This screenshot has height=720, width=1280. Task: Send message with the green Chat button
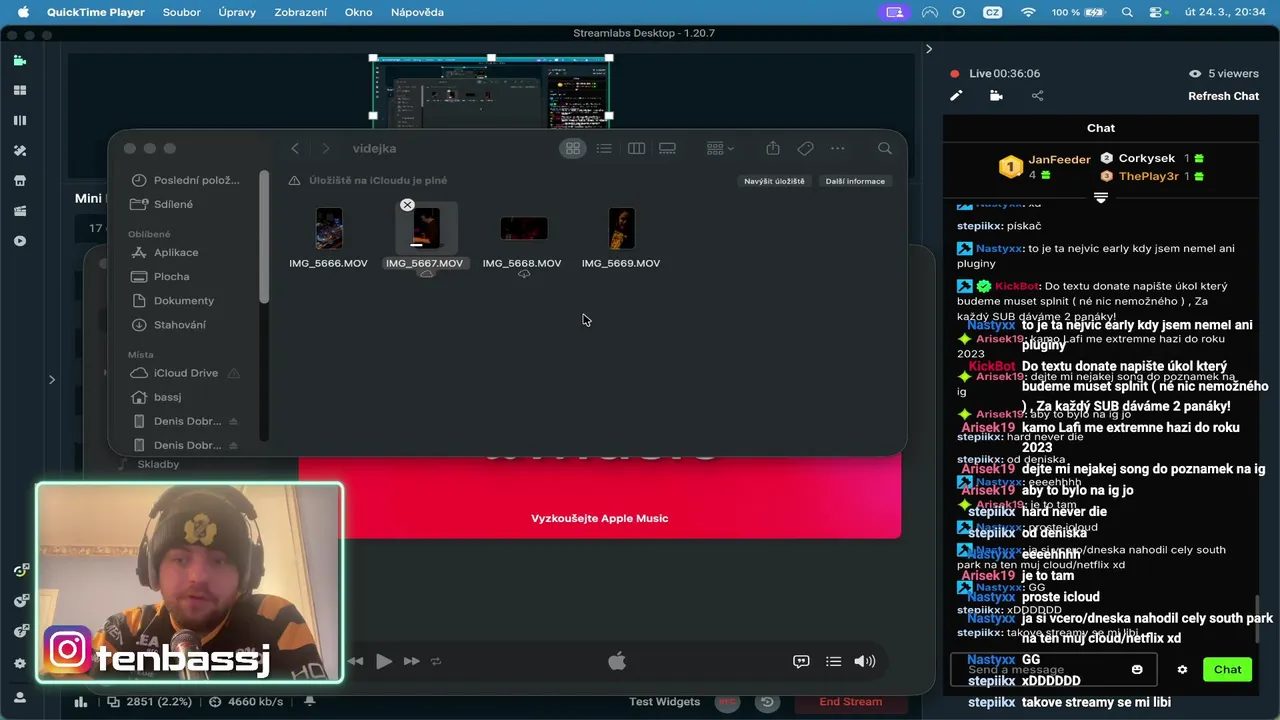tap(1227, 670)
